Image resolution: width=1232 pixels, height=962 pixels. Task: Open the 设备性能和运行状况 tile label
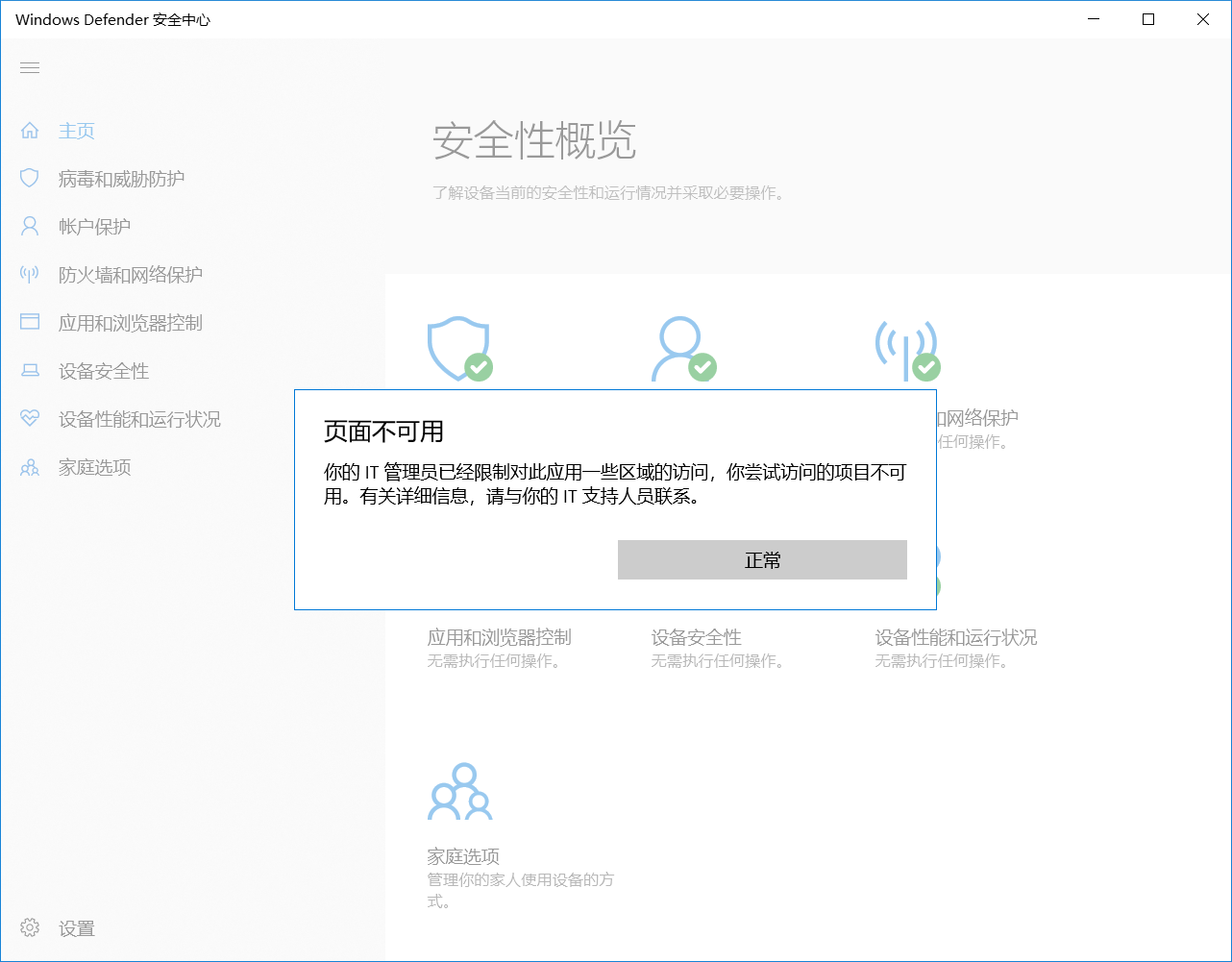click(x=955, y=637)
